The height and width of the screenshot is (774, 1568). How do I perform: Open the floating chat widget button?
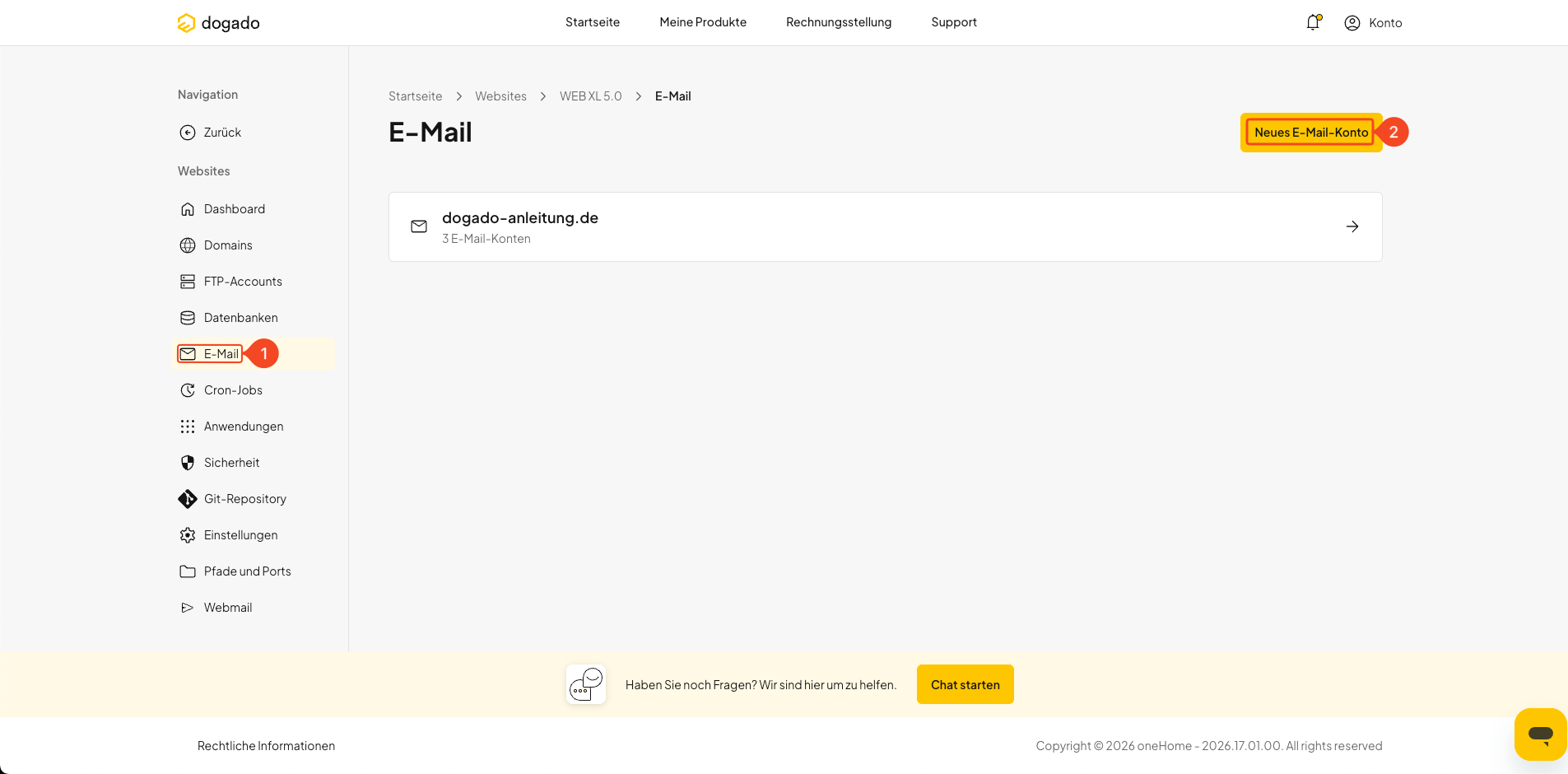point(1541,734)
